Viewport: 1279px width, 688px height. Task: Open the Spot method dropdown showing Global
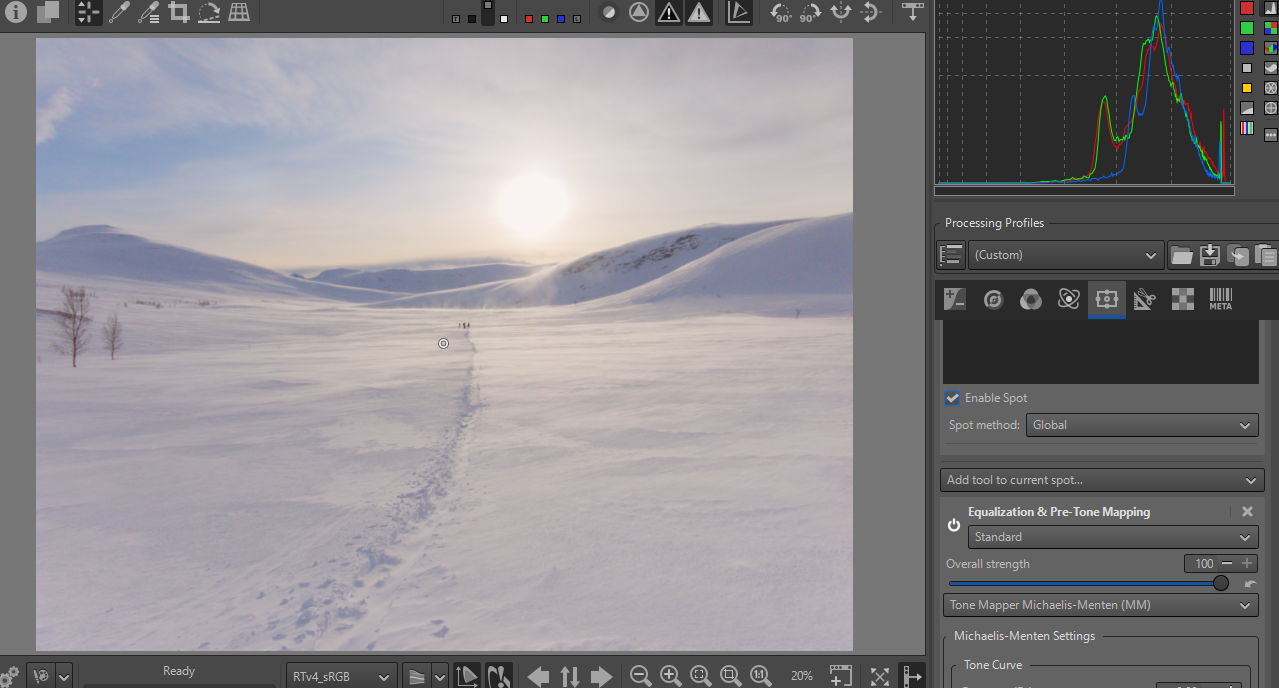click(x=1142, y=425)
